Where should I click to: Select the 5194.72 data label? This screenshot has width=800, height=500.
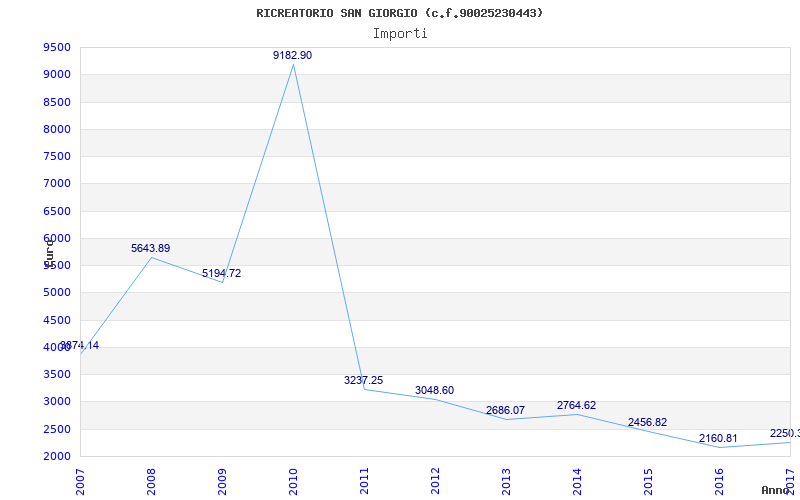(221, 273)
